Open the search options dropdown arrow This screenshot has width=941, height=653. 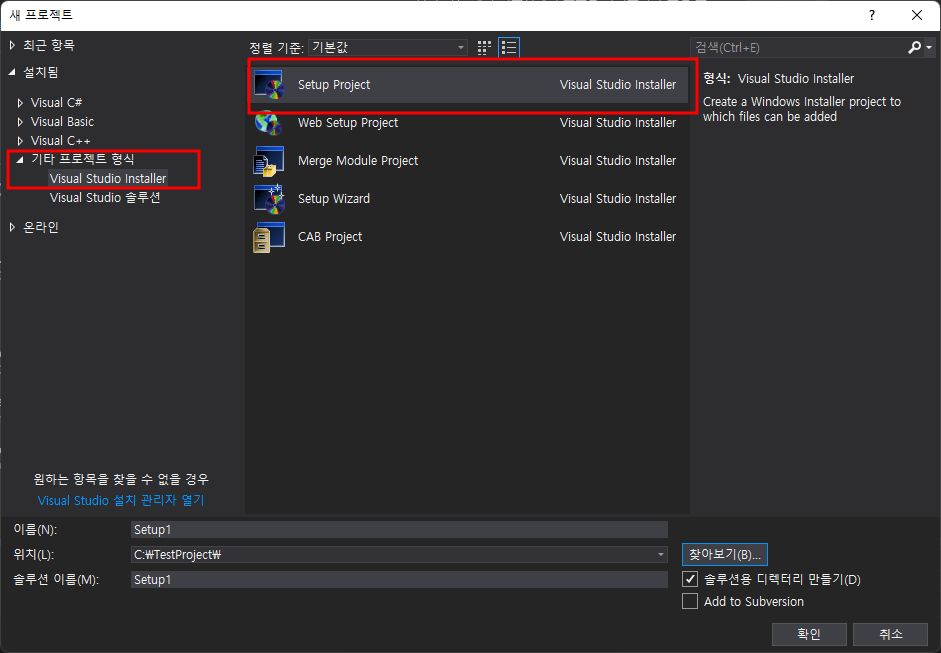(x=929, y=47)
